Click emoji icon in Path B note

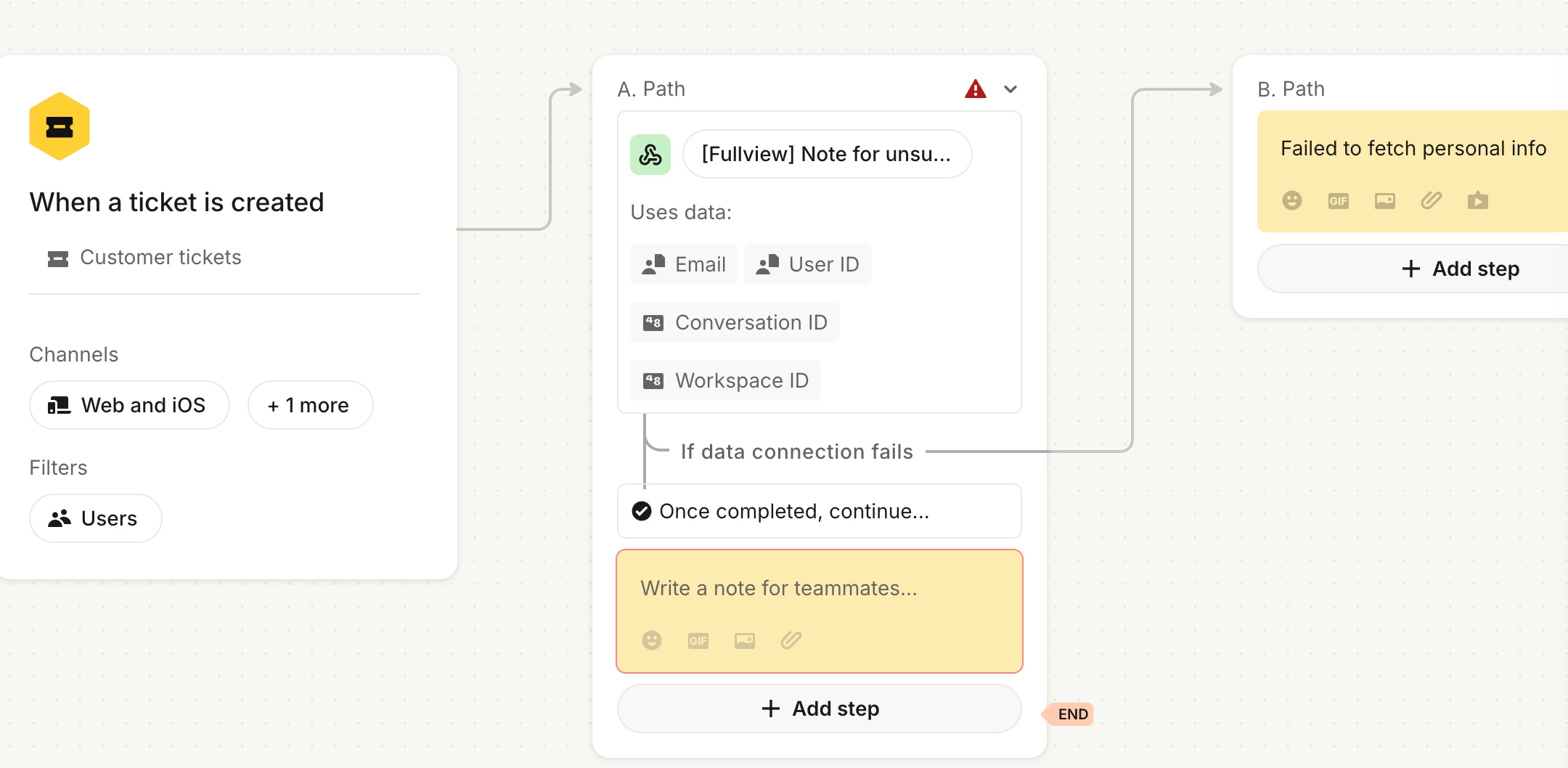1292,201
